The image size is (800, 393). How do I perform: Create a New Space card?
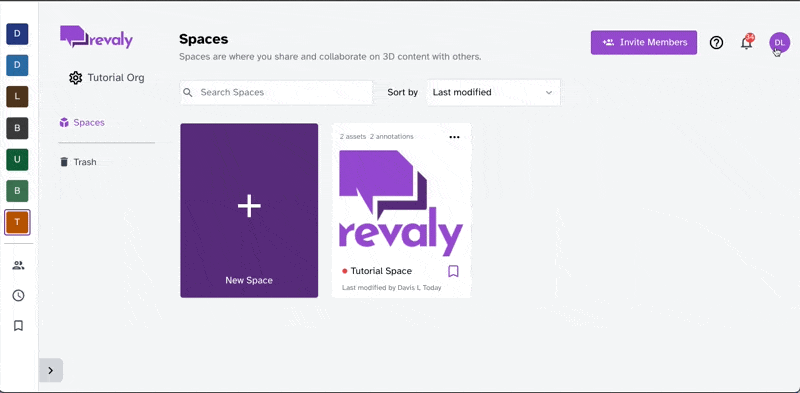[x=249, y=210]
